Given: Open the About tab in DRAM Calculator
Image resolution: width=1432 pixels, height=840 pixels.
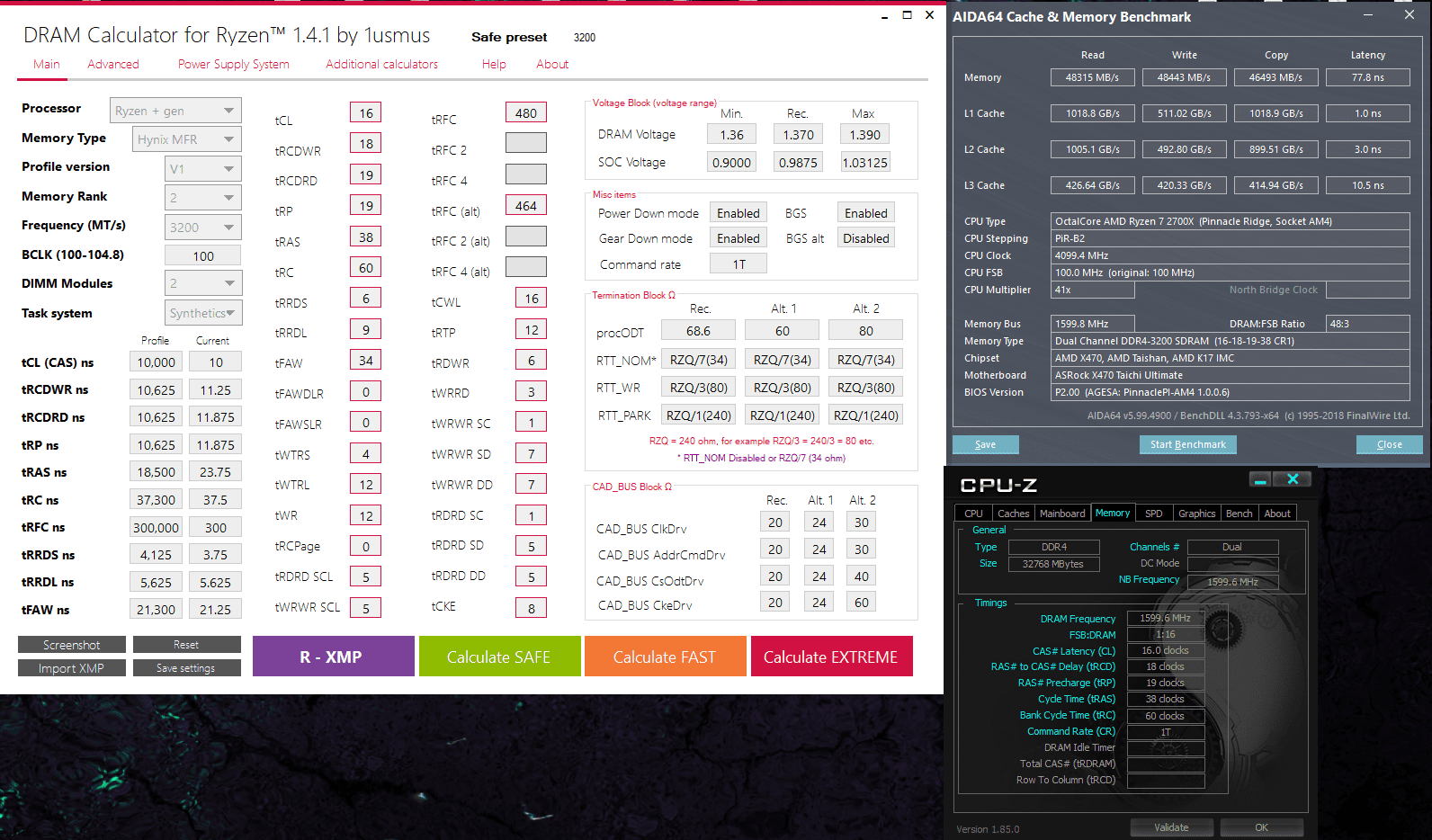Looking at the screenshot, I should coord(552,64).
